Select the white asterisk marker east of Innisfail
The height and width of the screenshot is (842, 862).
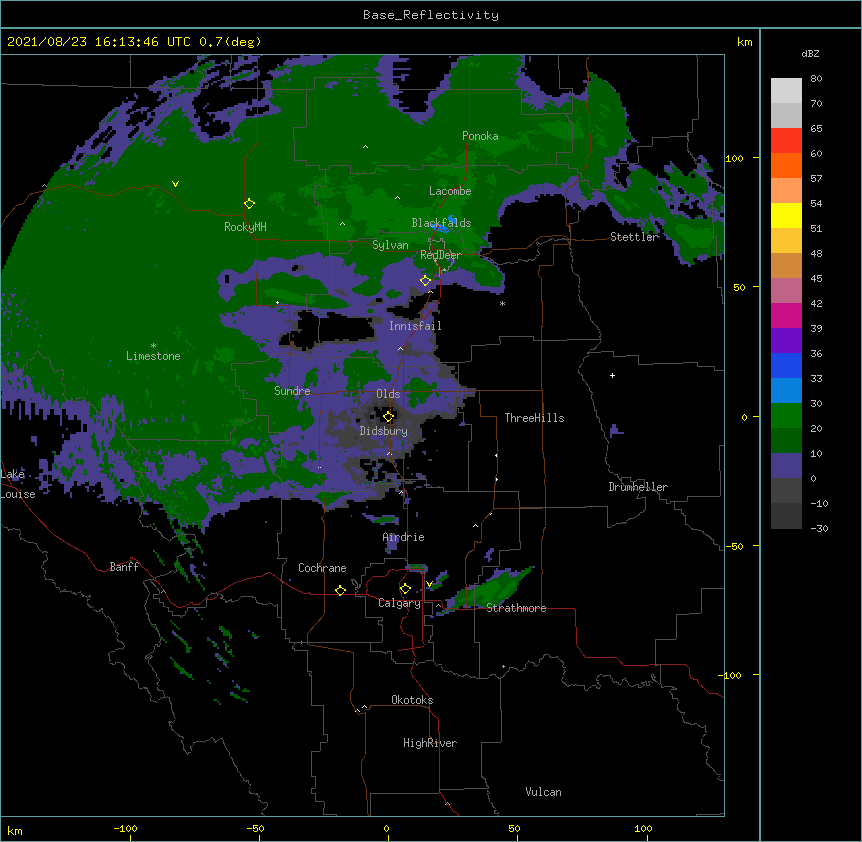click(x=502, y=303)
